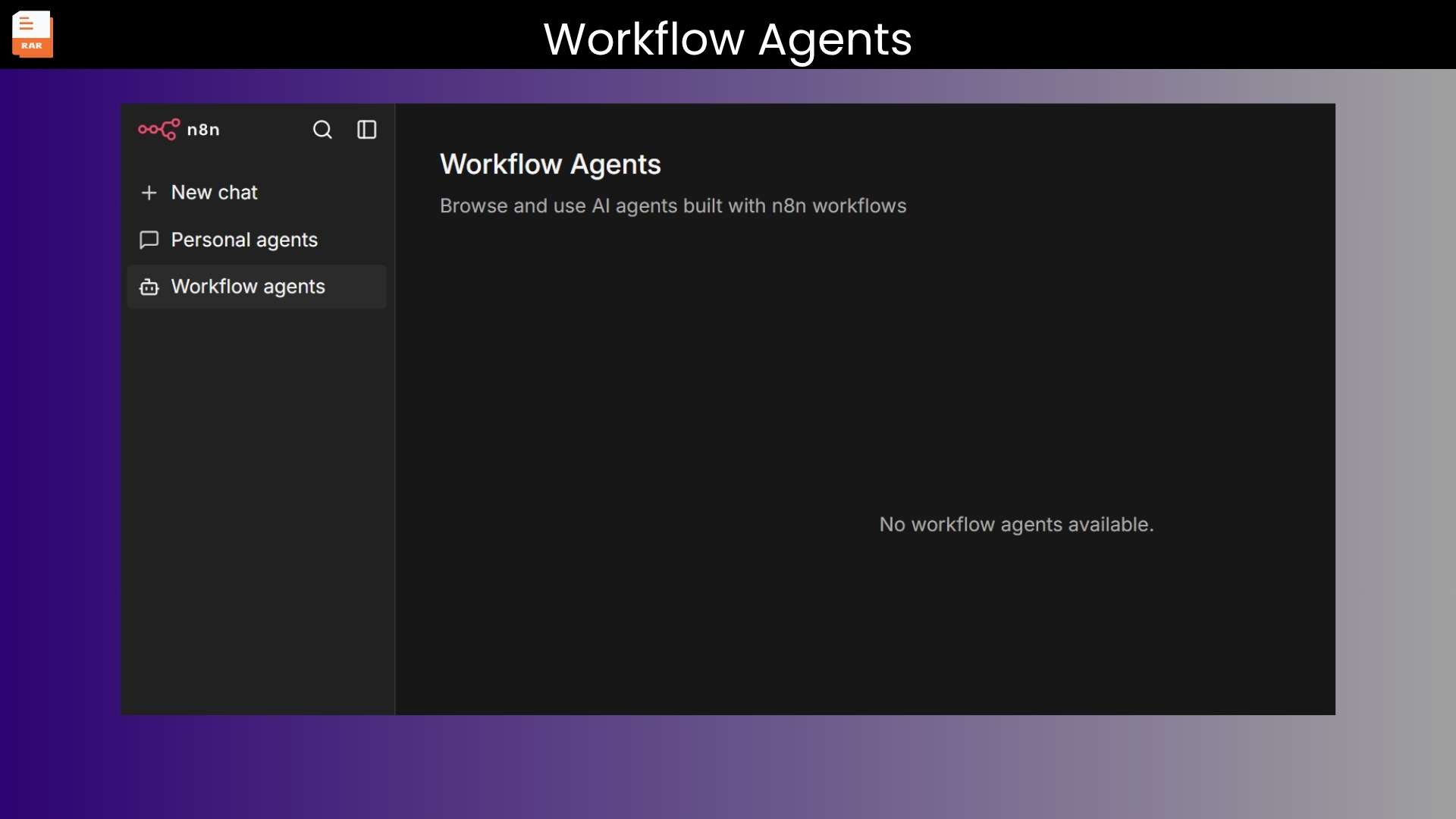Click the RAR file icon in the banner
Viewport: 1456px width, 819px height.
[33, 34]
